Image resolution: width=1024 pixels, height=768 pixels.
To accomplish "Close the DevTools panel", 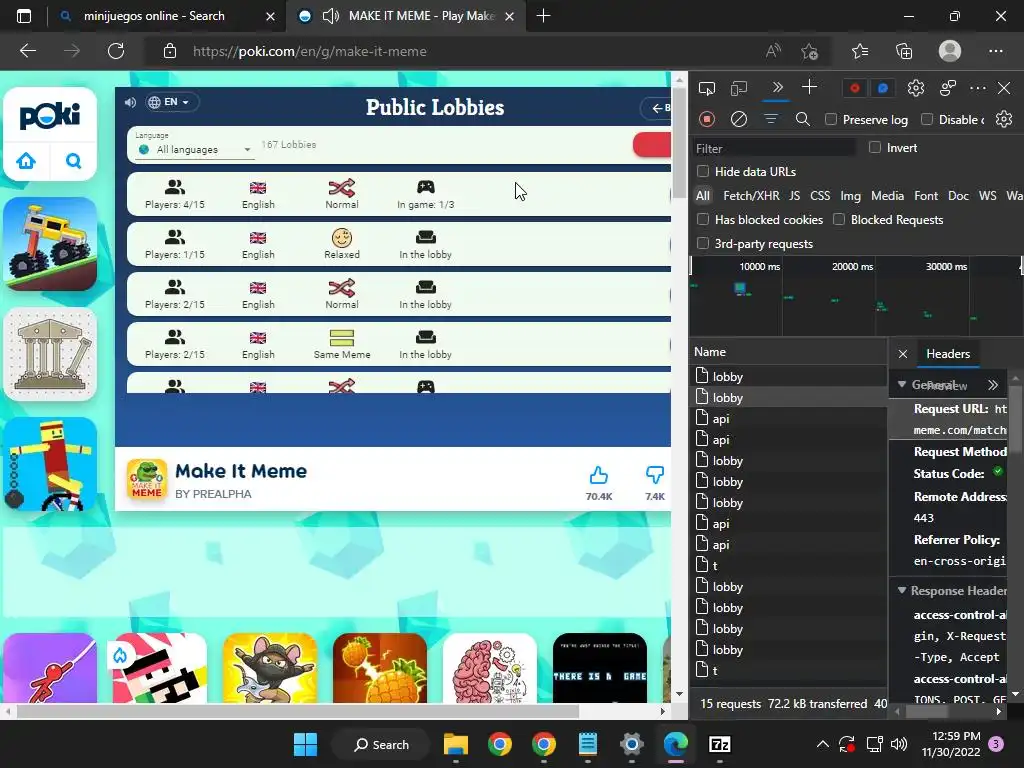I will [1004, 88].
